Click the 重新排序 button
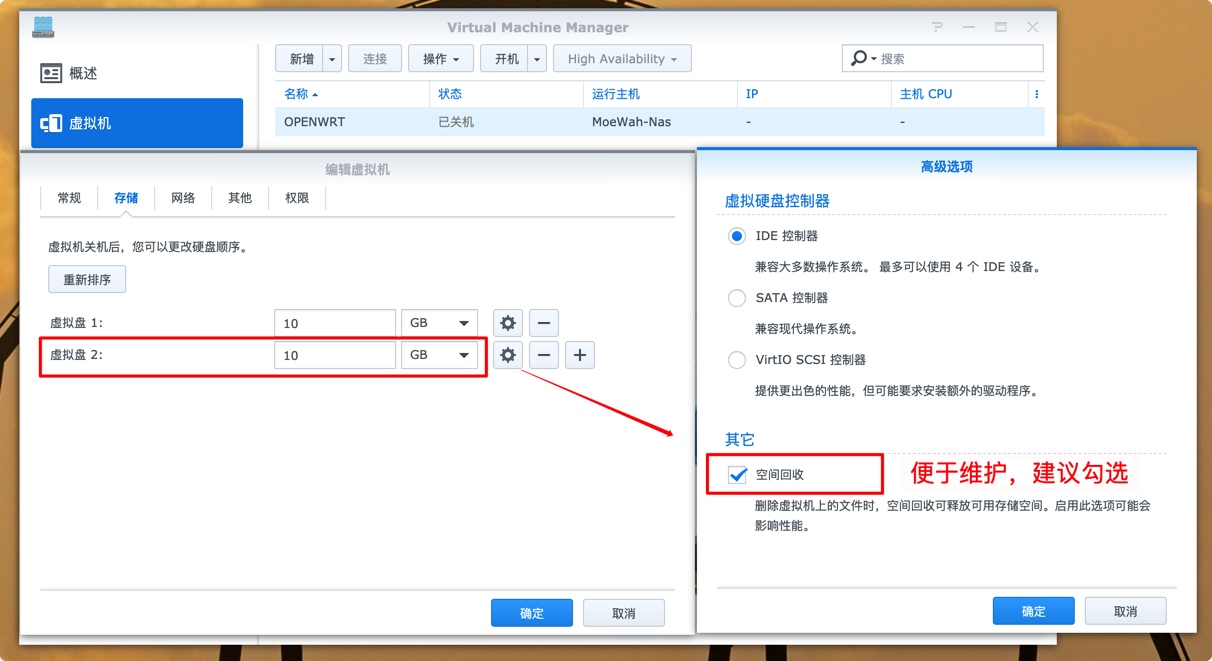This screenshot has height=661, width=1212. pos(87,280)
